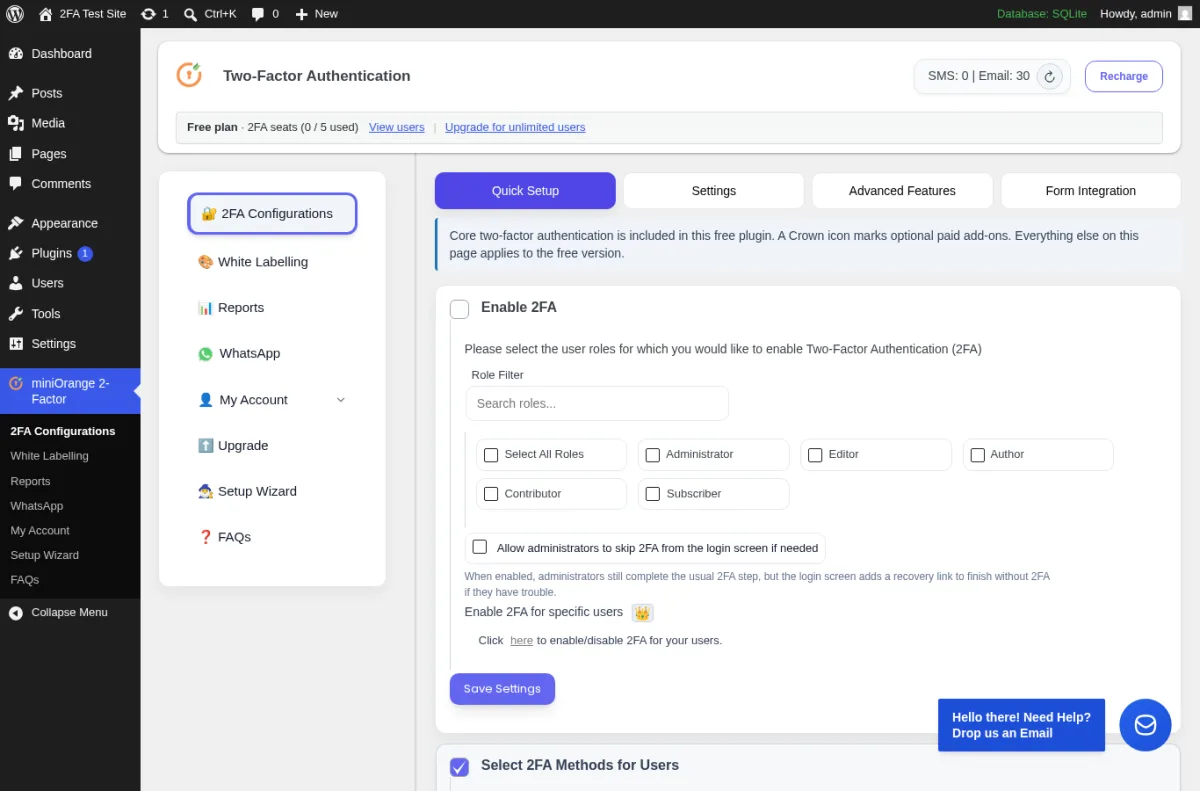Click the Media library icon
This screenshot has width=1200, height=791.
16,123
